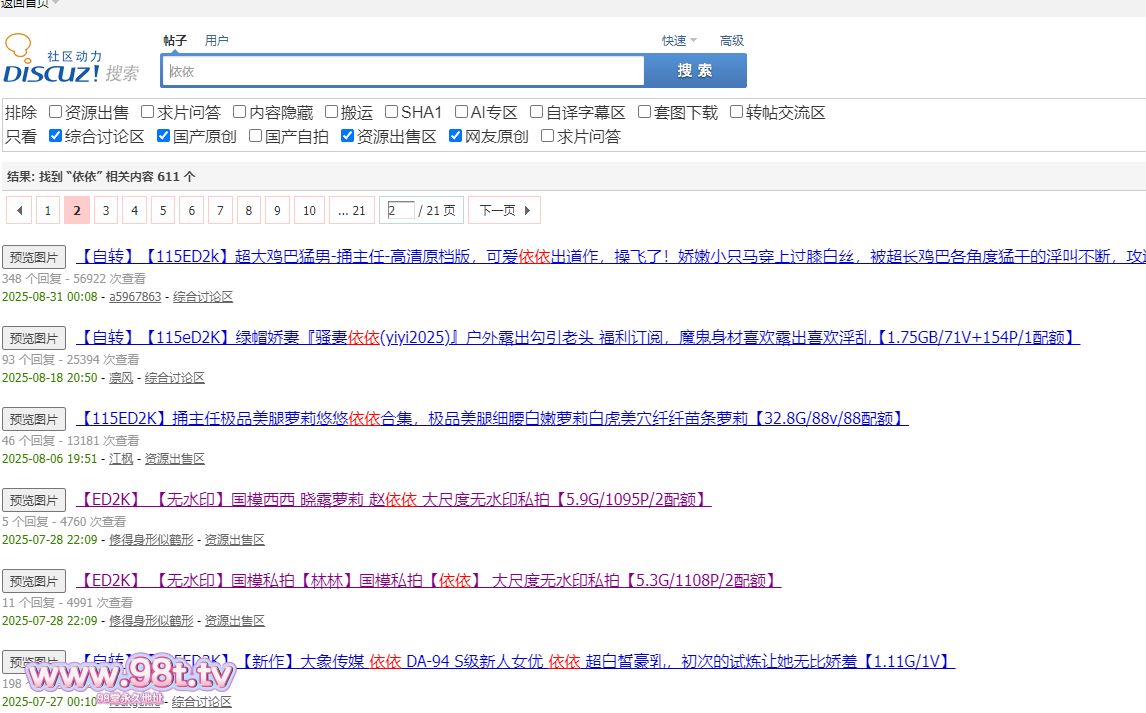Click 预览图片 for the first search result
1146x713 pixels.
(34, 256)
